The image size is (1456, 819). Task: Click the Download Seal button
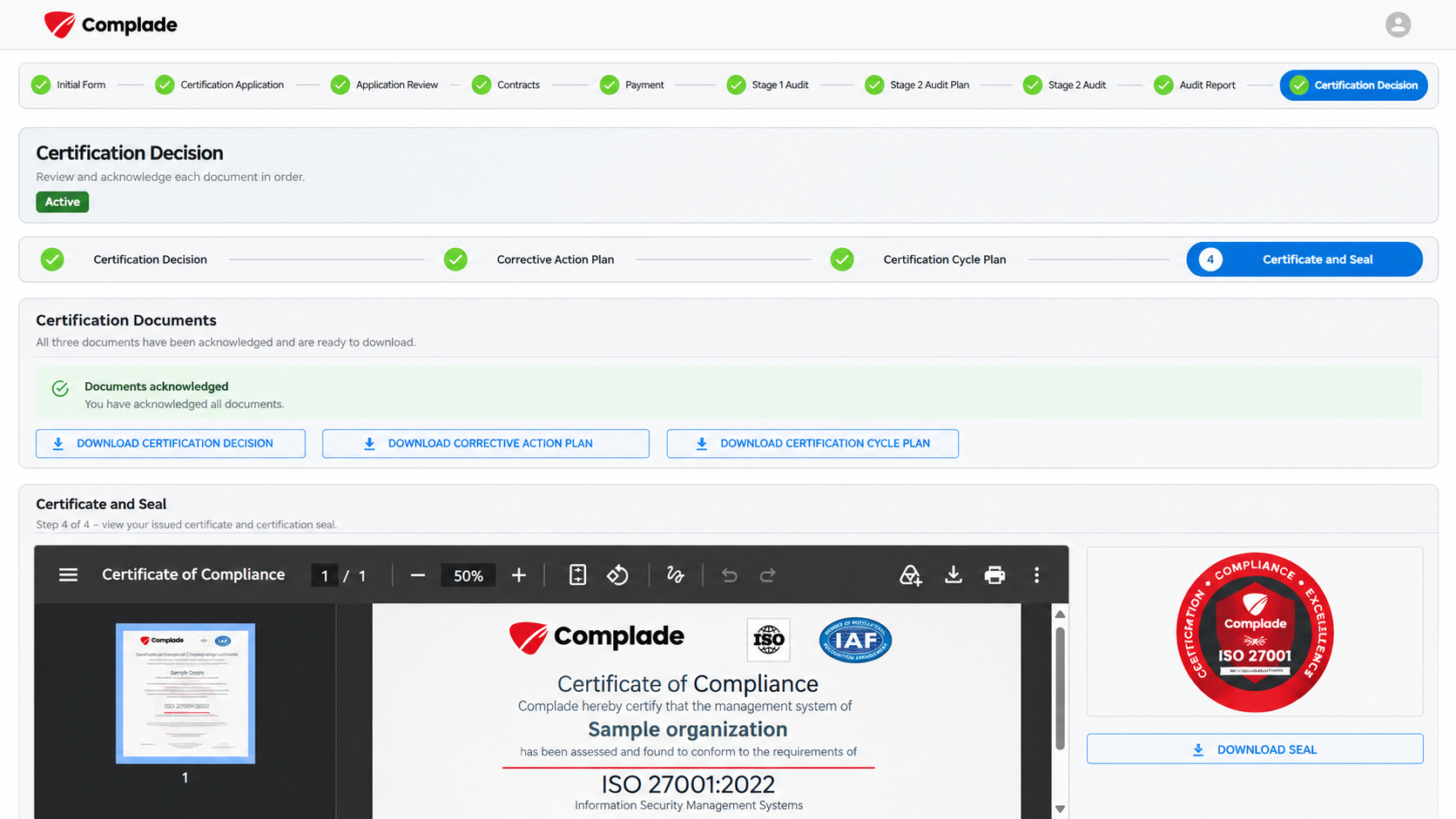1255,749
